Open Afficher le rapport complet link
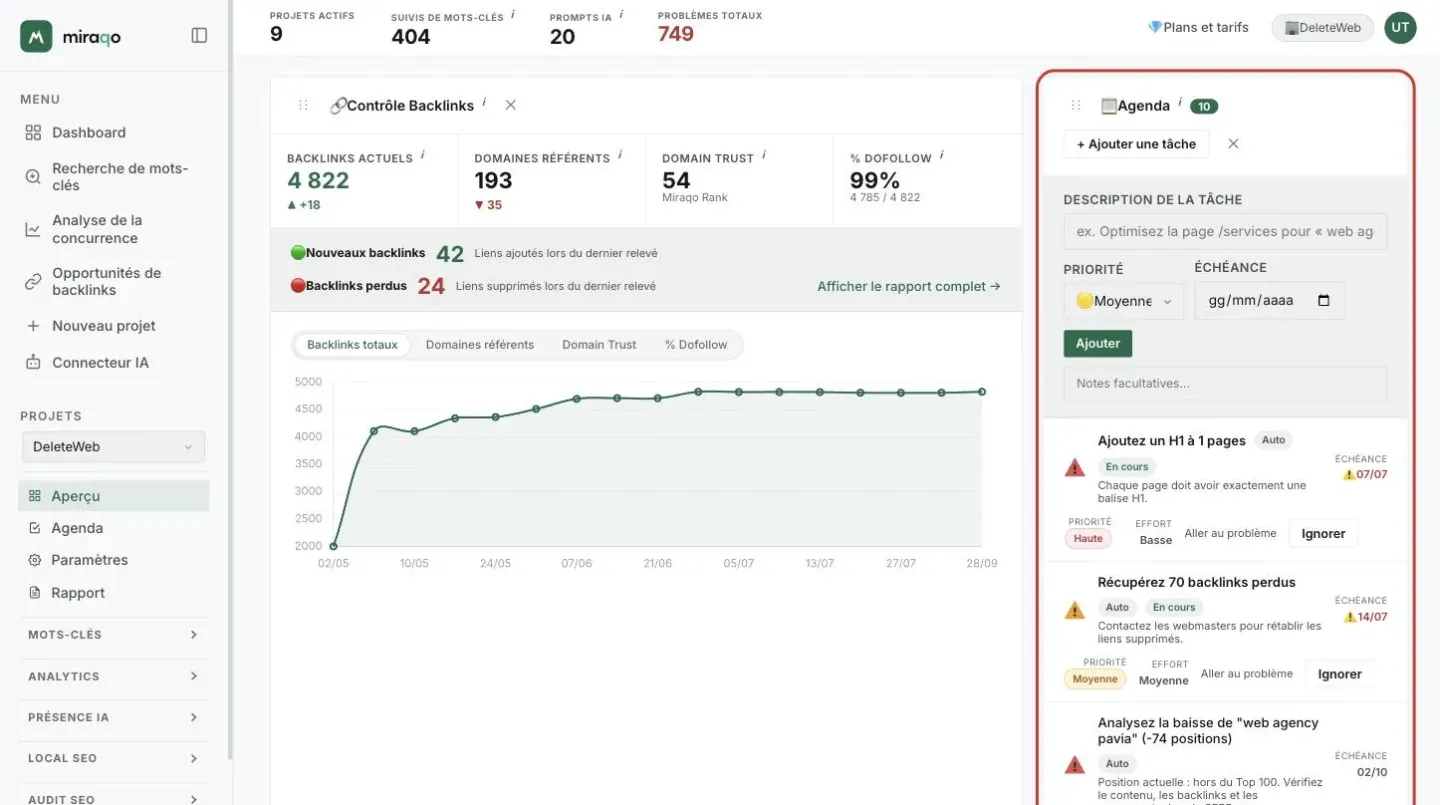 coord(908,287)
